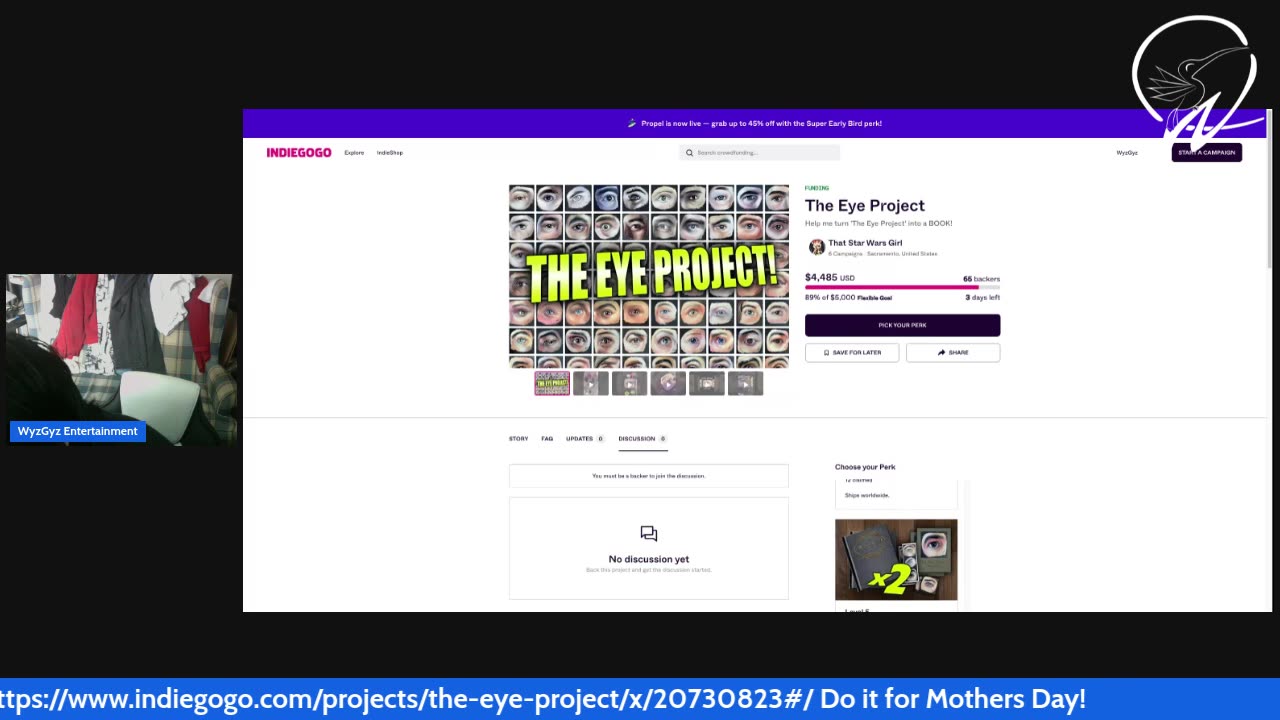This screenshot has height=720, width=1280.
Task: Open the Explore menu
Action: pos(354,153)
